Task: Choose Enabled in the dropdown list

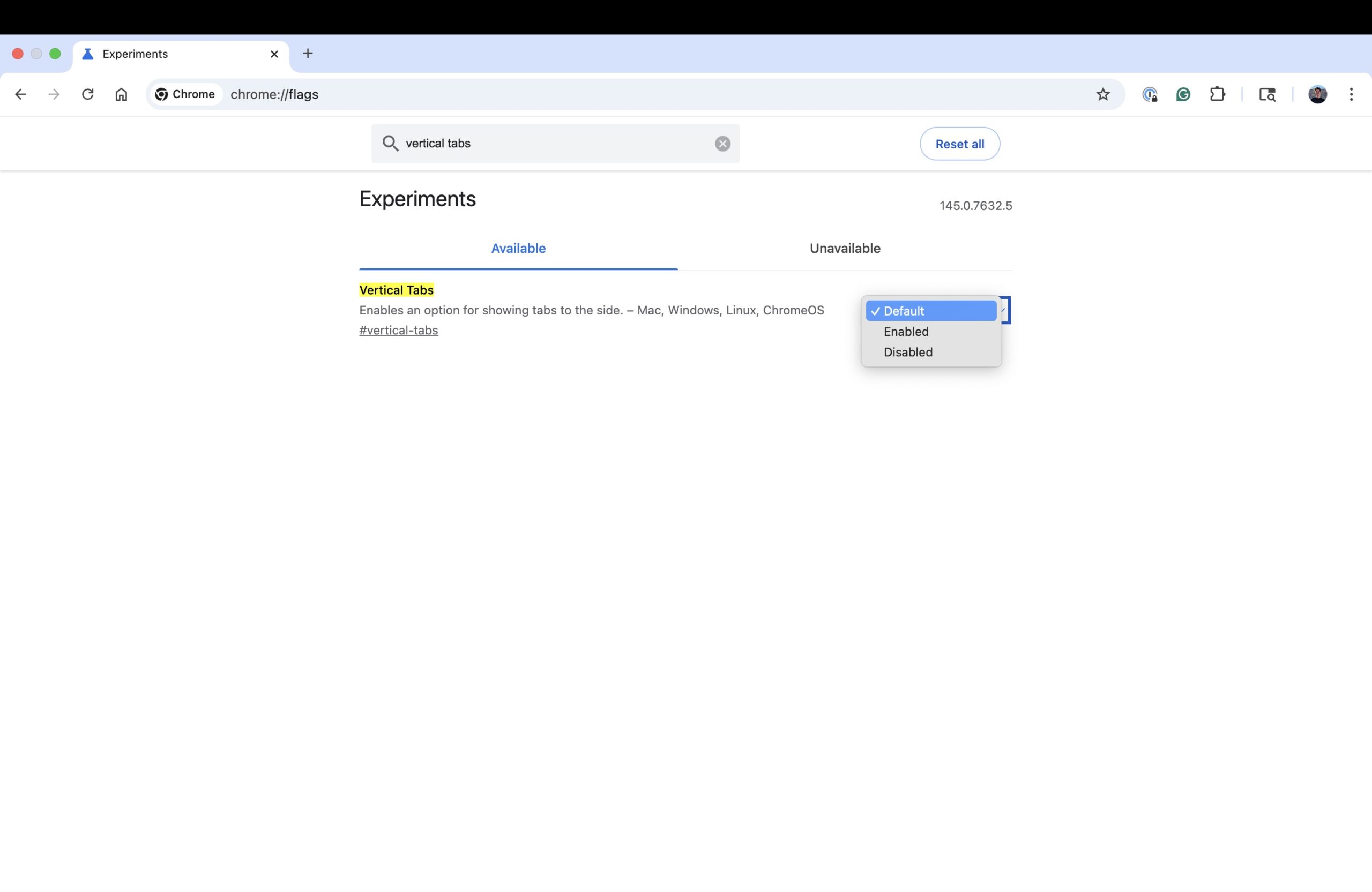Action: 906,331
